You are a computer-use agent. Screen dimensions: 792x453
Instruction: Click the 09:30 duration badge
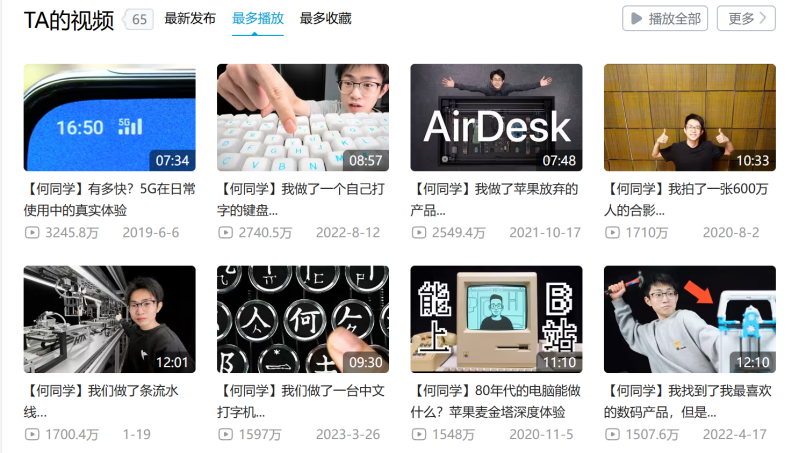tap(366, 363)
